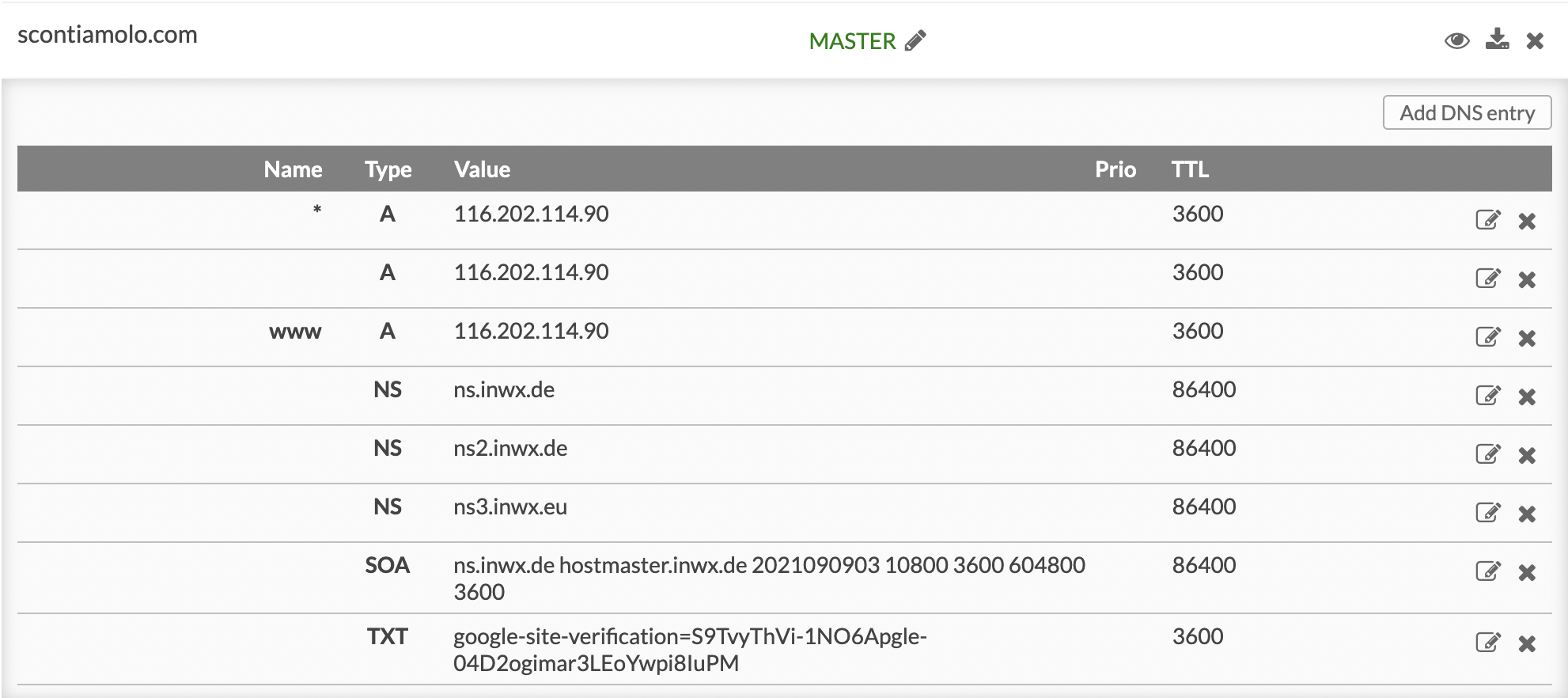Edit the ns3.inwx.eu NS record
This screenshot has height=698, width=1568.
point(1487,513)
